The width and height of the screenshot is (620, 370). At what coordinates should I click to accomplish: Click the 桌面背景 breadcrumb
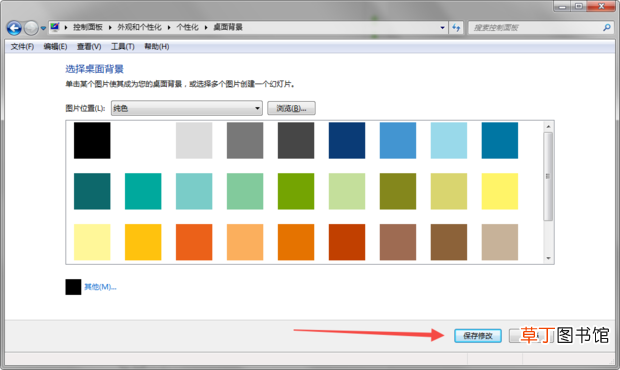click(x=228, y=27)
